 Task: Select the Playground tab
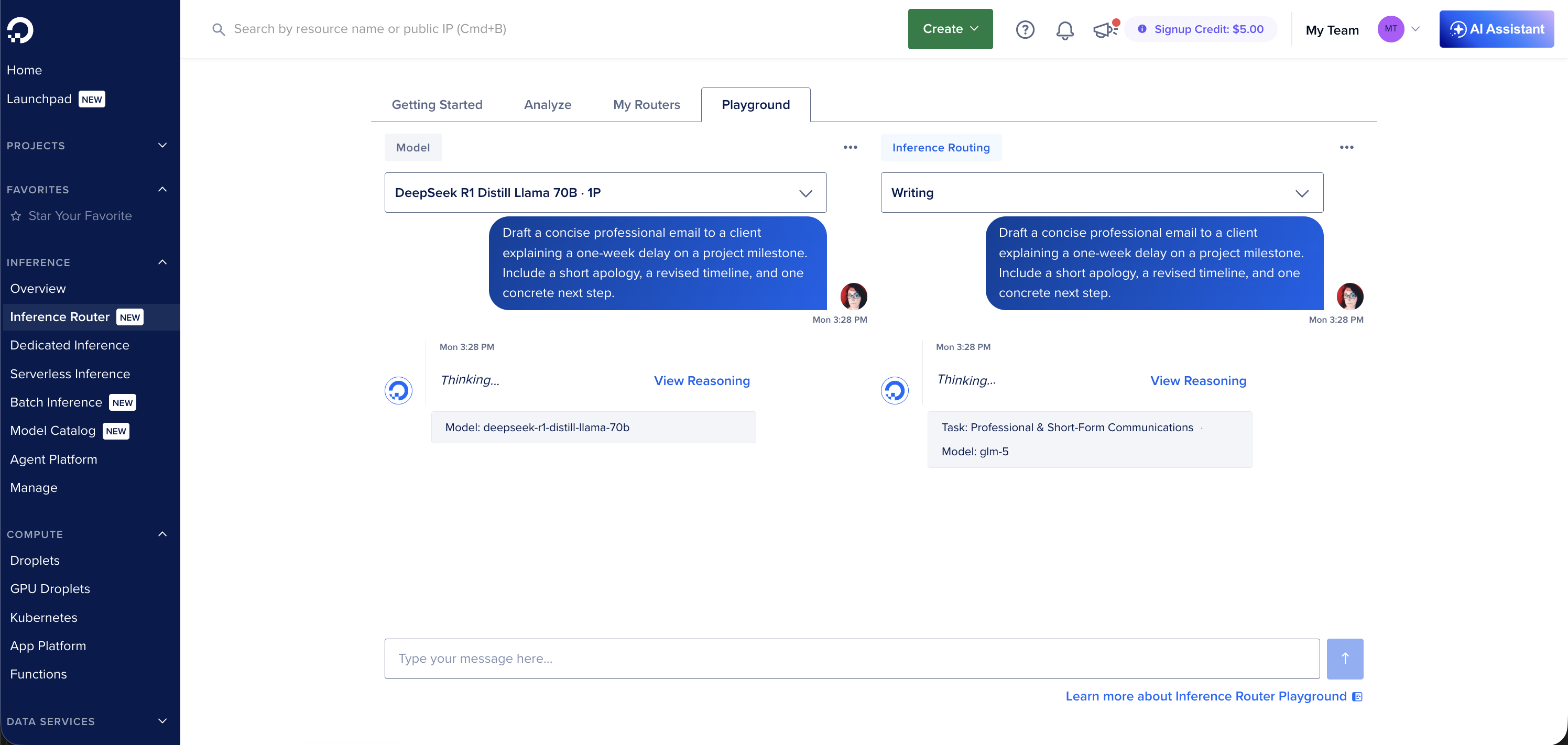tap(755, 105)
